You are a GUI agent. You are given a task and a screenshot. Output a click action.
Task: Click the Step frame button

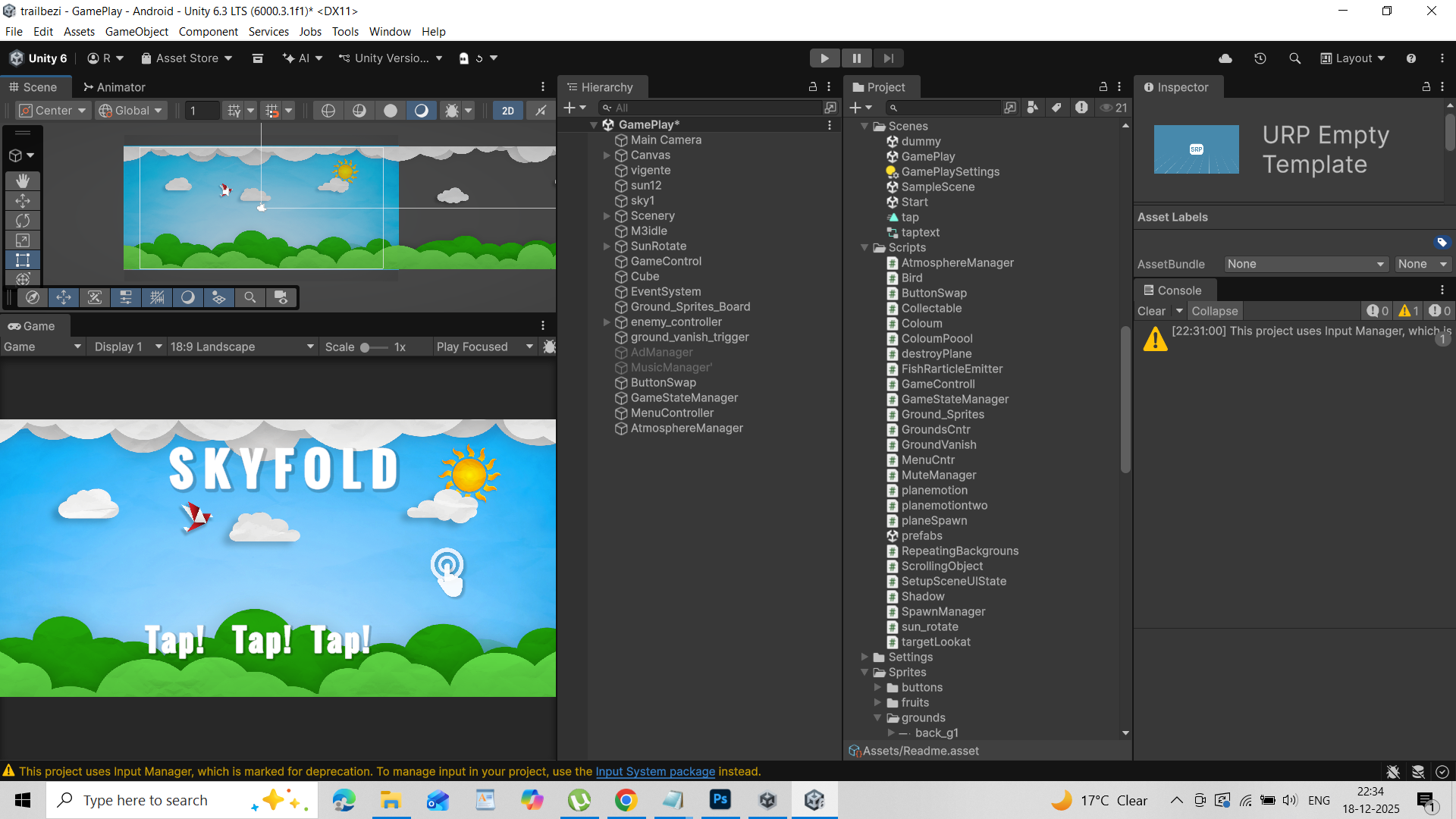point(889,58)
